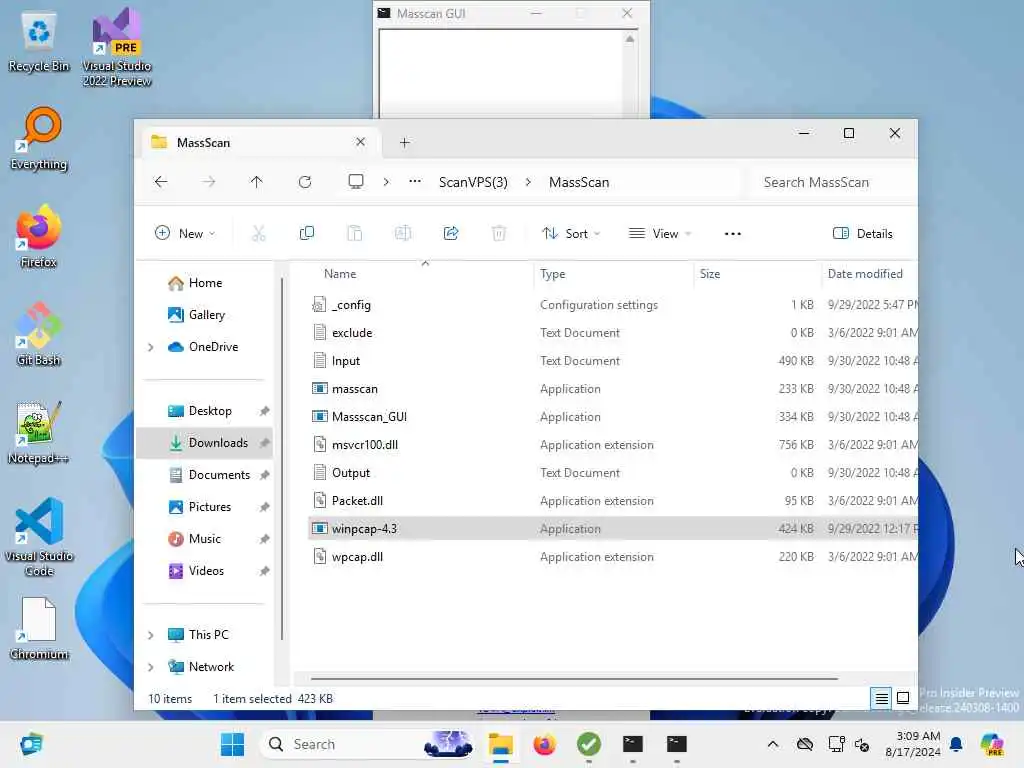
Task: Click the Windows Start button
Action: click(232, 744)
